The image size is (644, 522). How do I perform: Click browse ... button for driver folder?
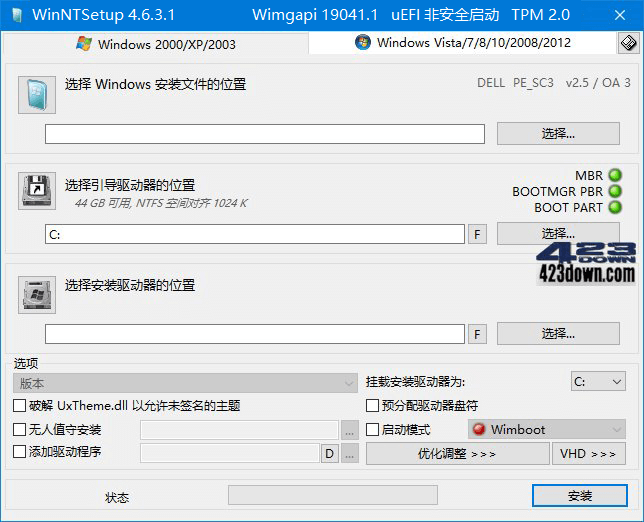(x=350, y=453)
